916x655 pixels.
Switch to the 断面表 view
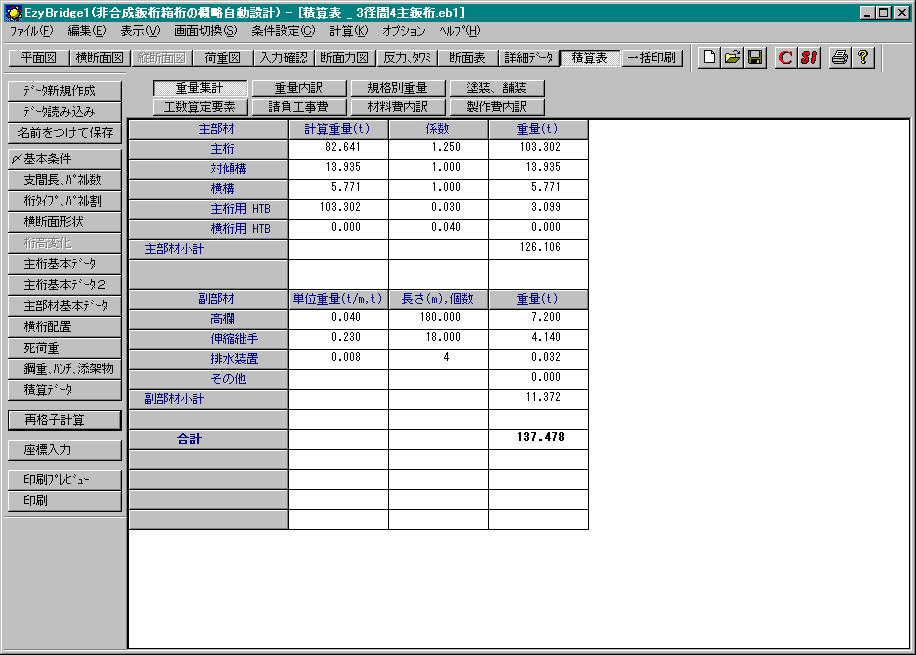(467, 58)
